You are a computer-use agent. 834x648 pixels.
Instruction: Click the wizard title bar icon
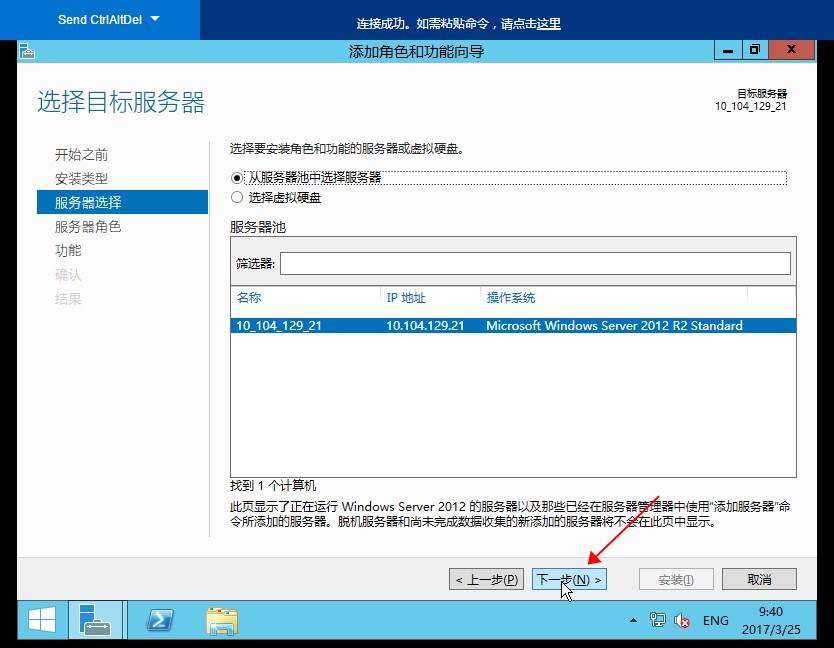[x=27, y=52]
